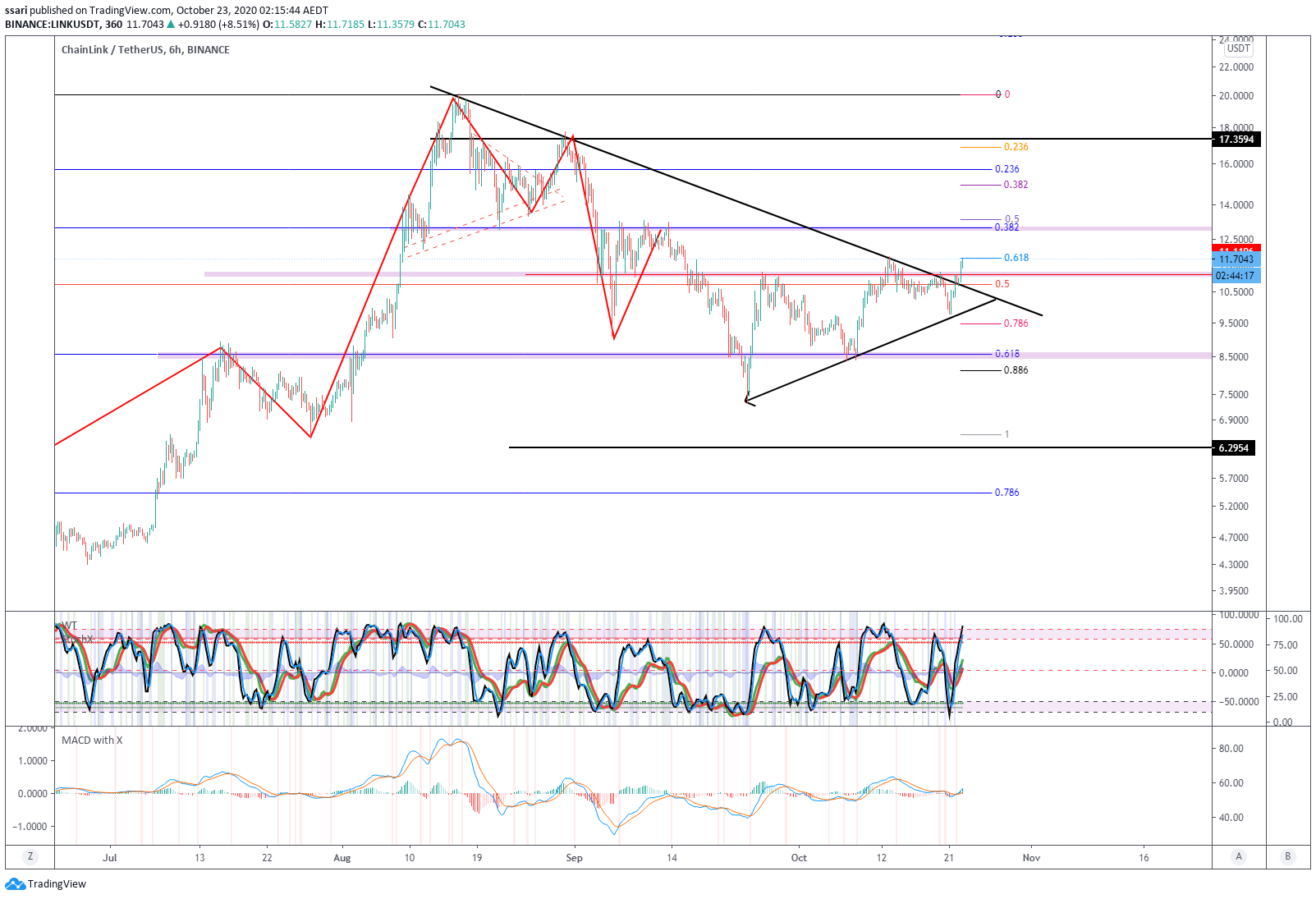Click the ChainLink / TetherUS, 6h, BINANCE title
The width and height of the screenshot is (1316, 899).
coord(145,50)
